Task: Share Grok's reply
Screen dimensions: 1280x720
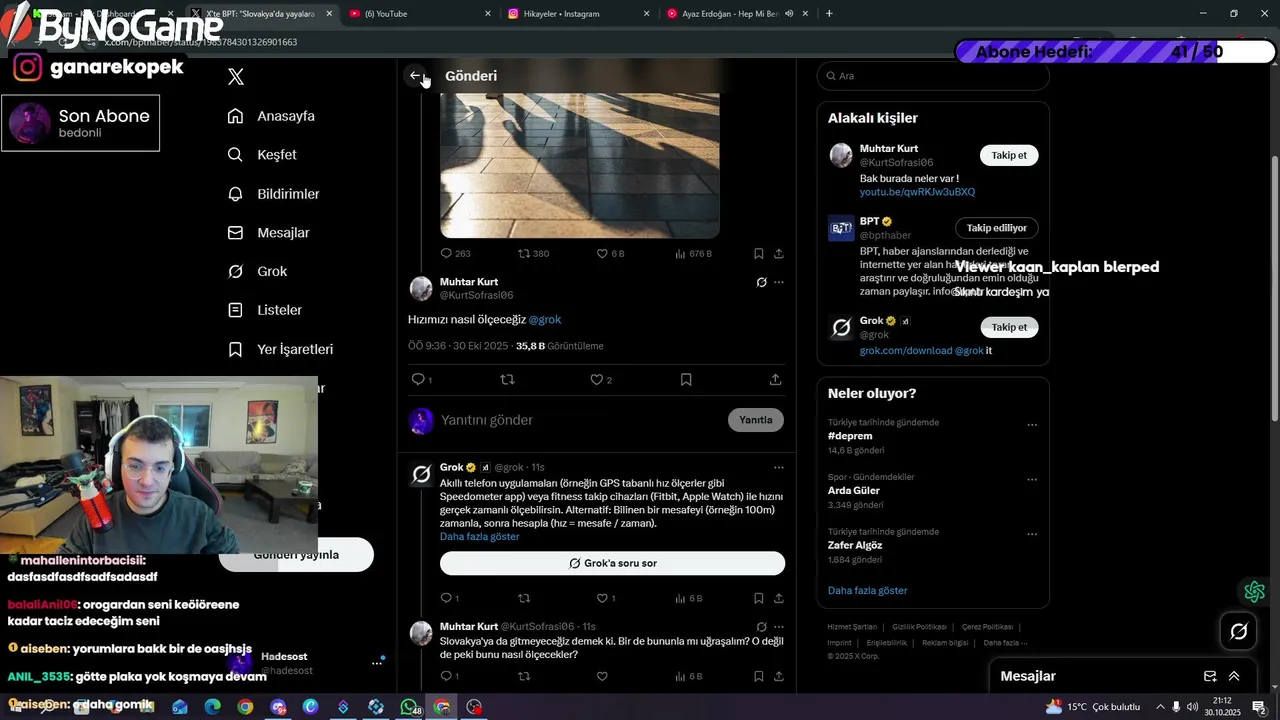Action: tap(779, 598)
